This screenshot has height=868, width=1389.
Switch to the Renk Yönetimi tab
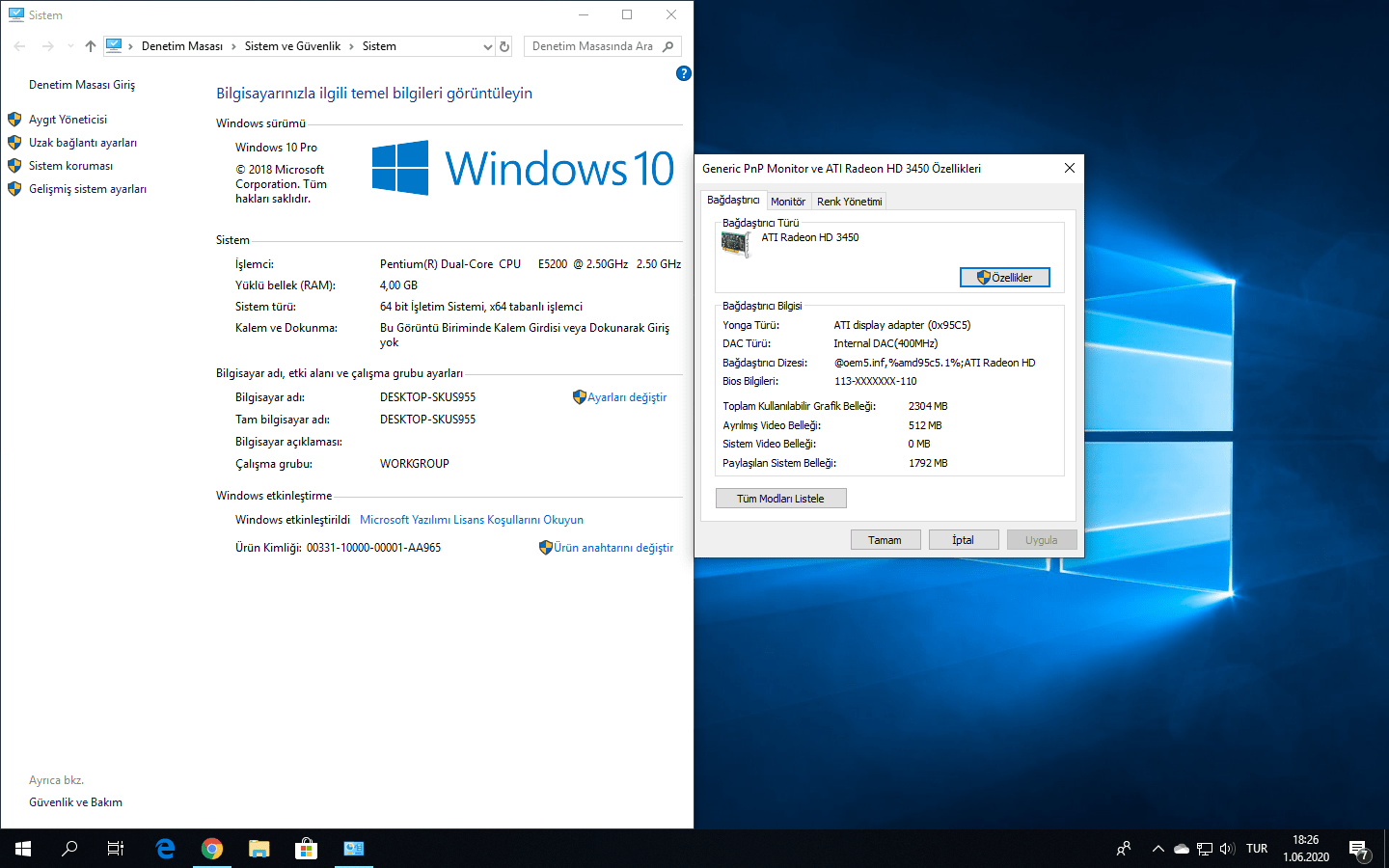click(x=850, y=202)
